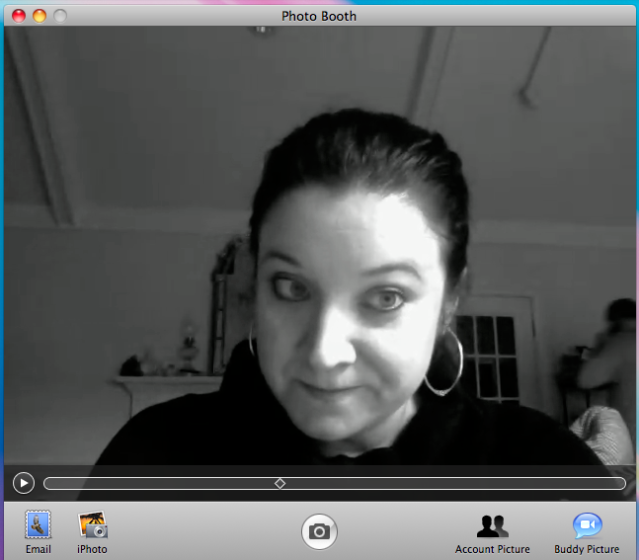Open iPhoto with the iPhoto icon
This screenshot has height=560, width=639.
[x=92, y=524]
